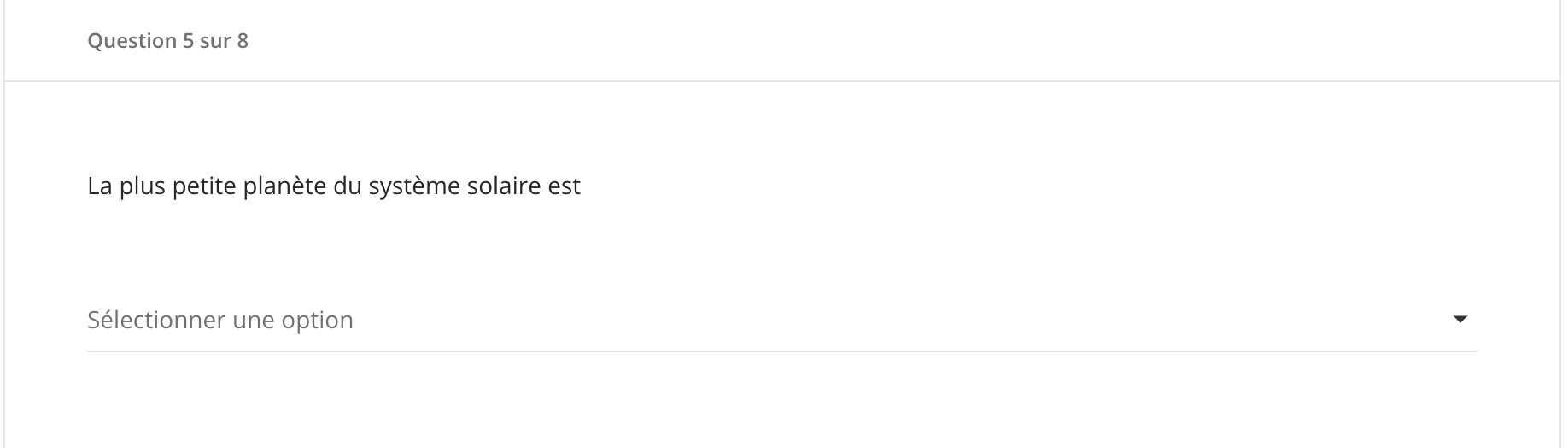This screenshot has height=448, width=1568.
Task: Click the dropdown arrow to show options
Action: click(x=1460, y=320)
